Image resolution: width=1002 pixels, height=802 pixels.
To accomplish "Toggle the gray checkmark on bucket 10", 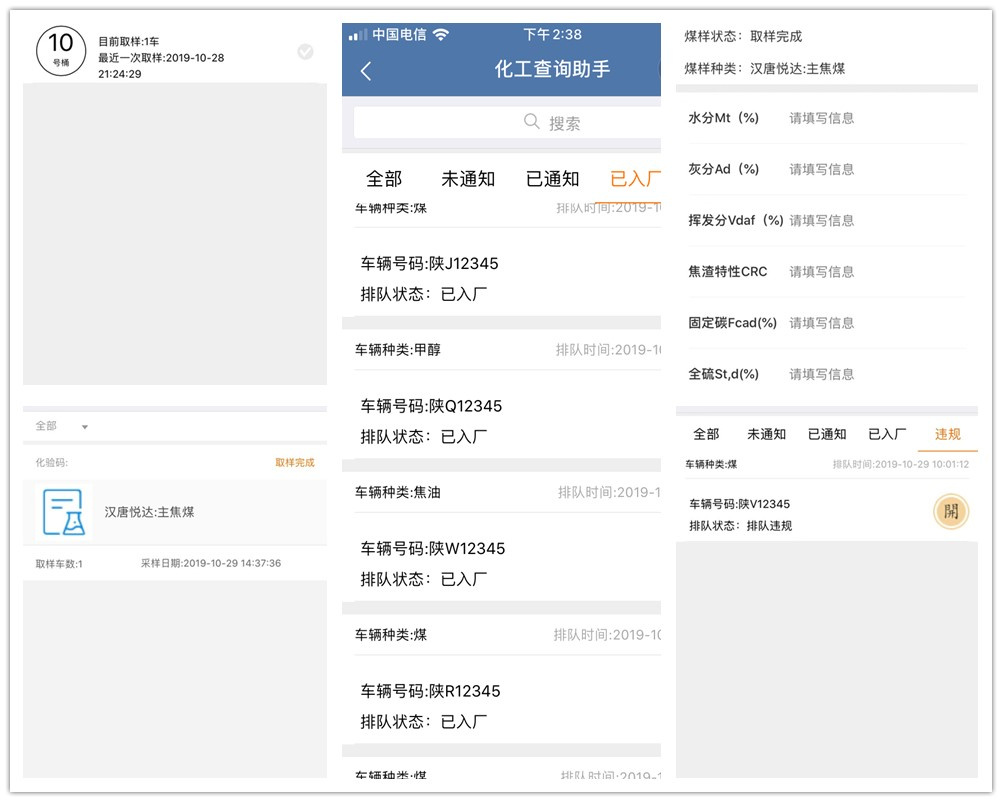I will pos(305,52).
